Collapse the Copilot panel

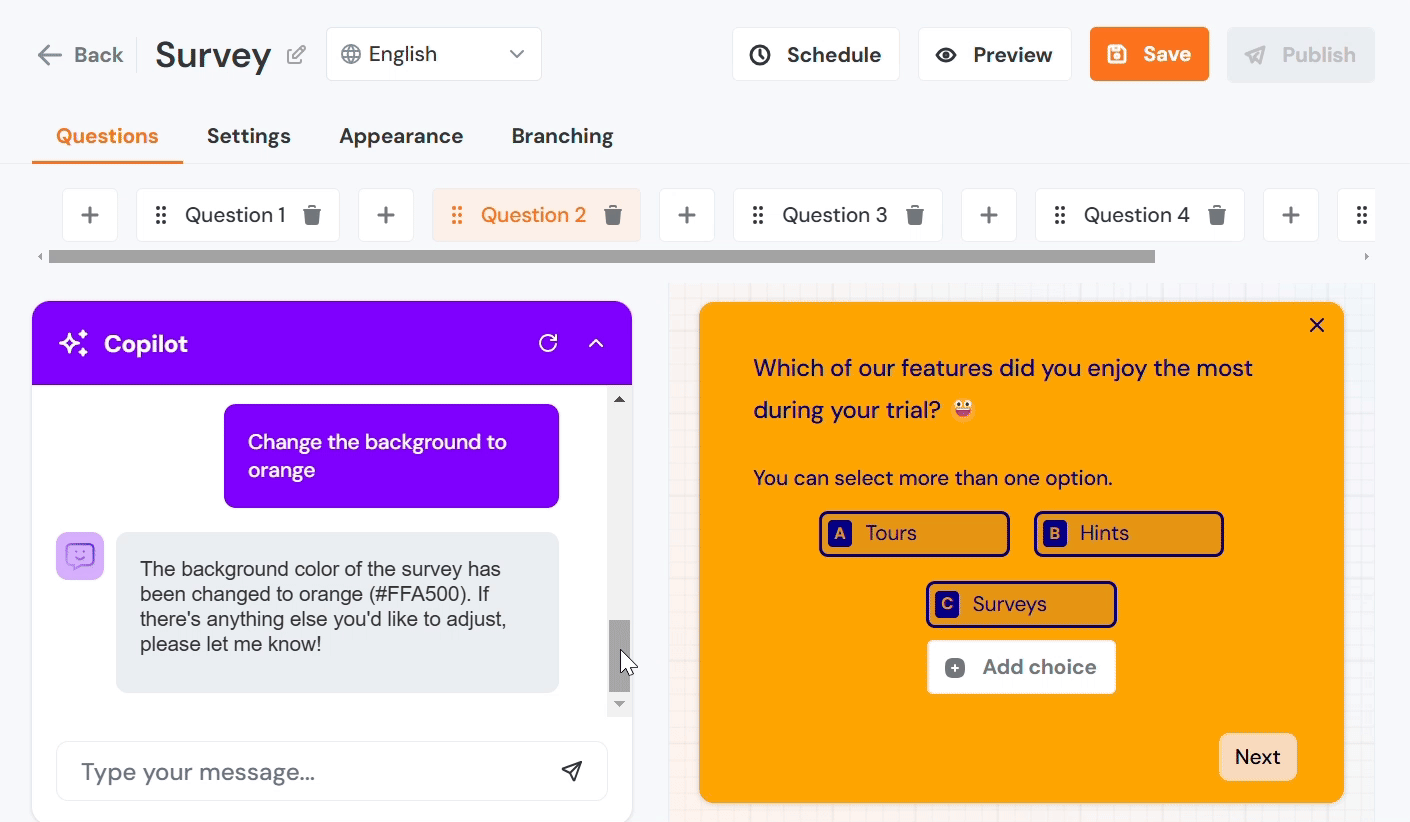pyautogui.click(x=596, y=344)
